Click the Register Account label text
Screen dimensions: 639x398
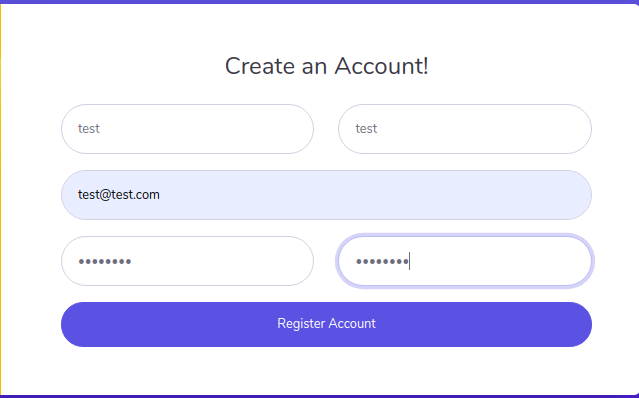click(326, 323)
